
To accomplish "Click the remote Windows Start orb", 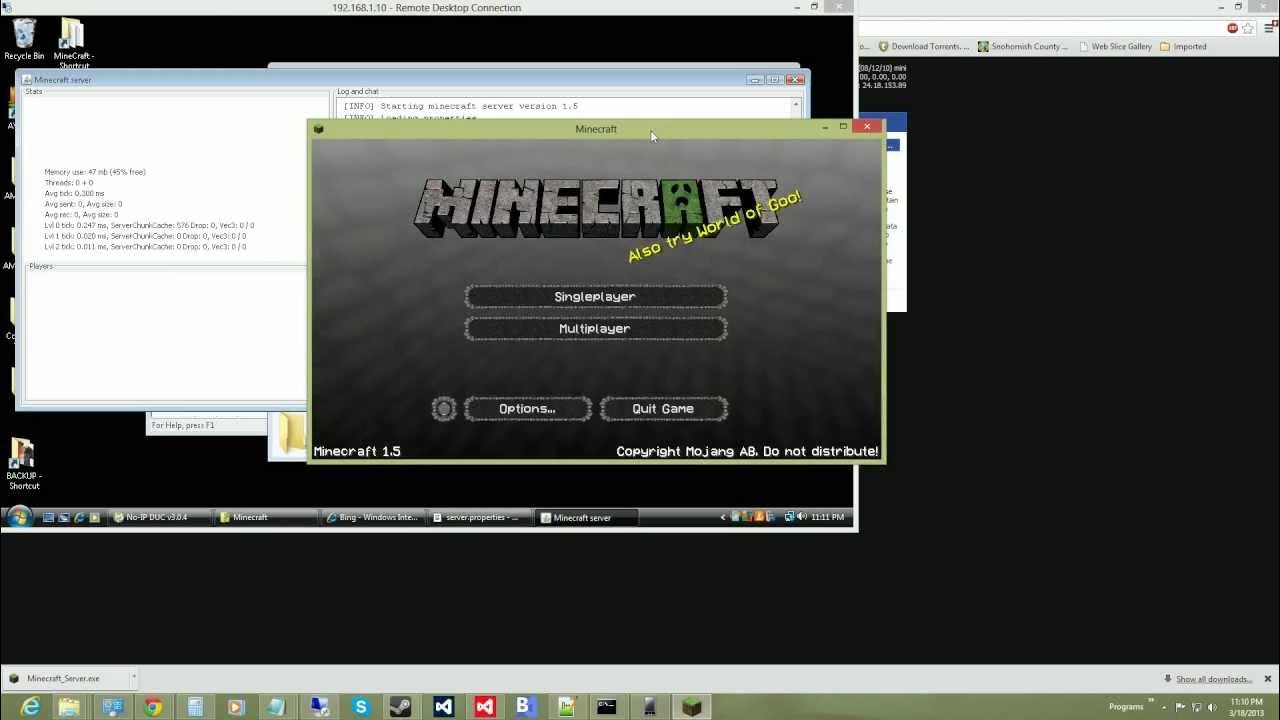I will 19,517.
